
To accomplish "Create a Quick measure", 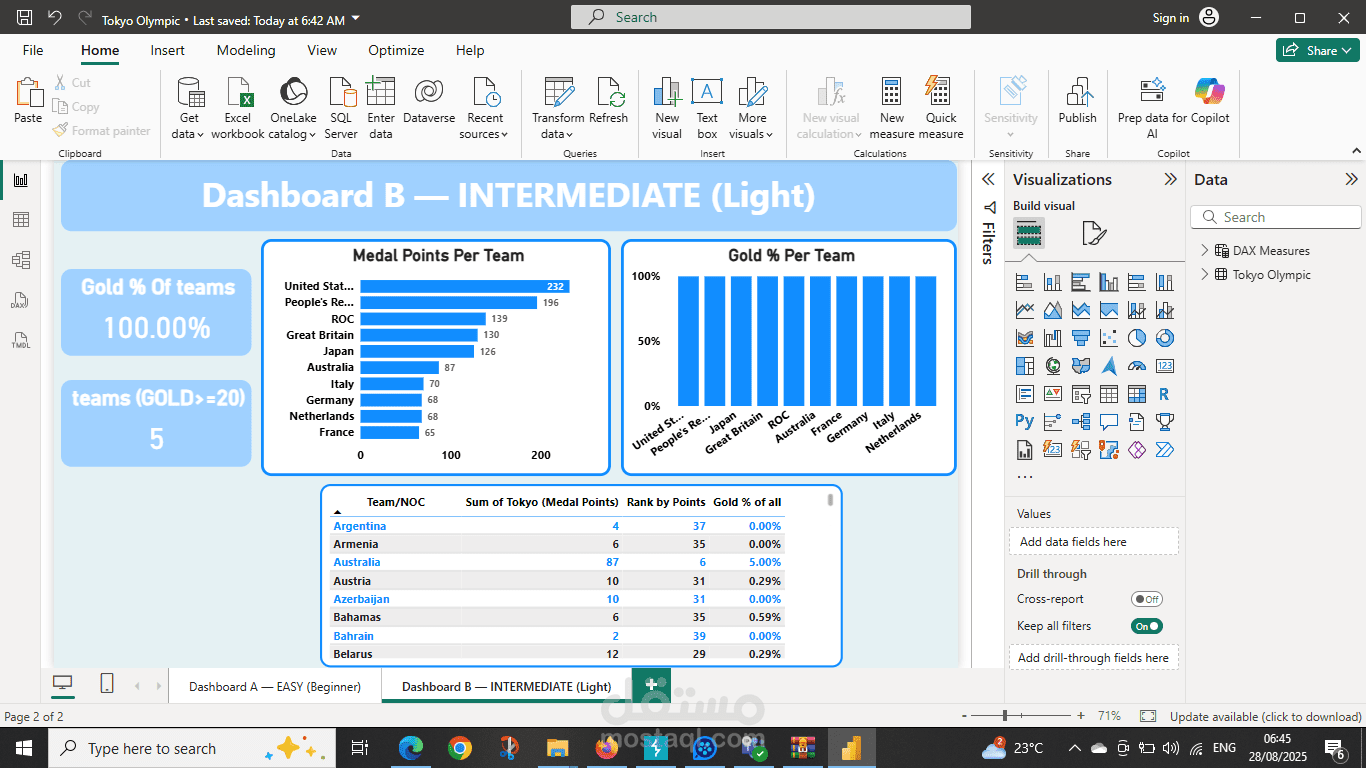I will pyautogui.click(x=941, y=108).
